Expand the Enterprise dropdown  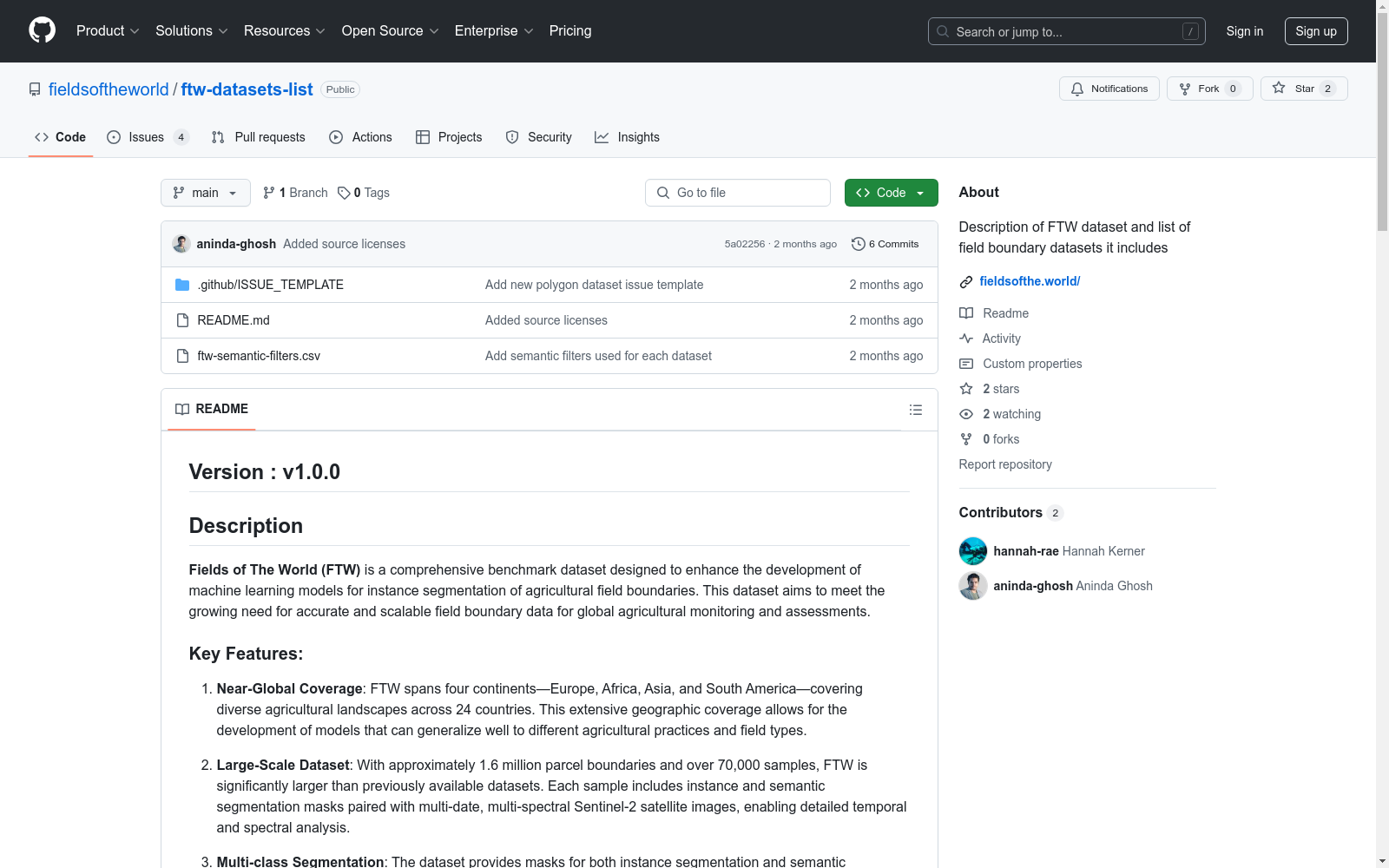coord(493,30)
